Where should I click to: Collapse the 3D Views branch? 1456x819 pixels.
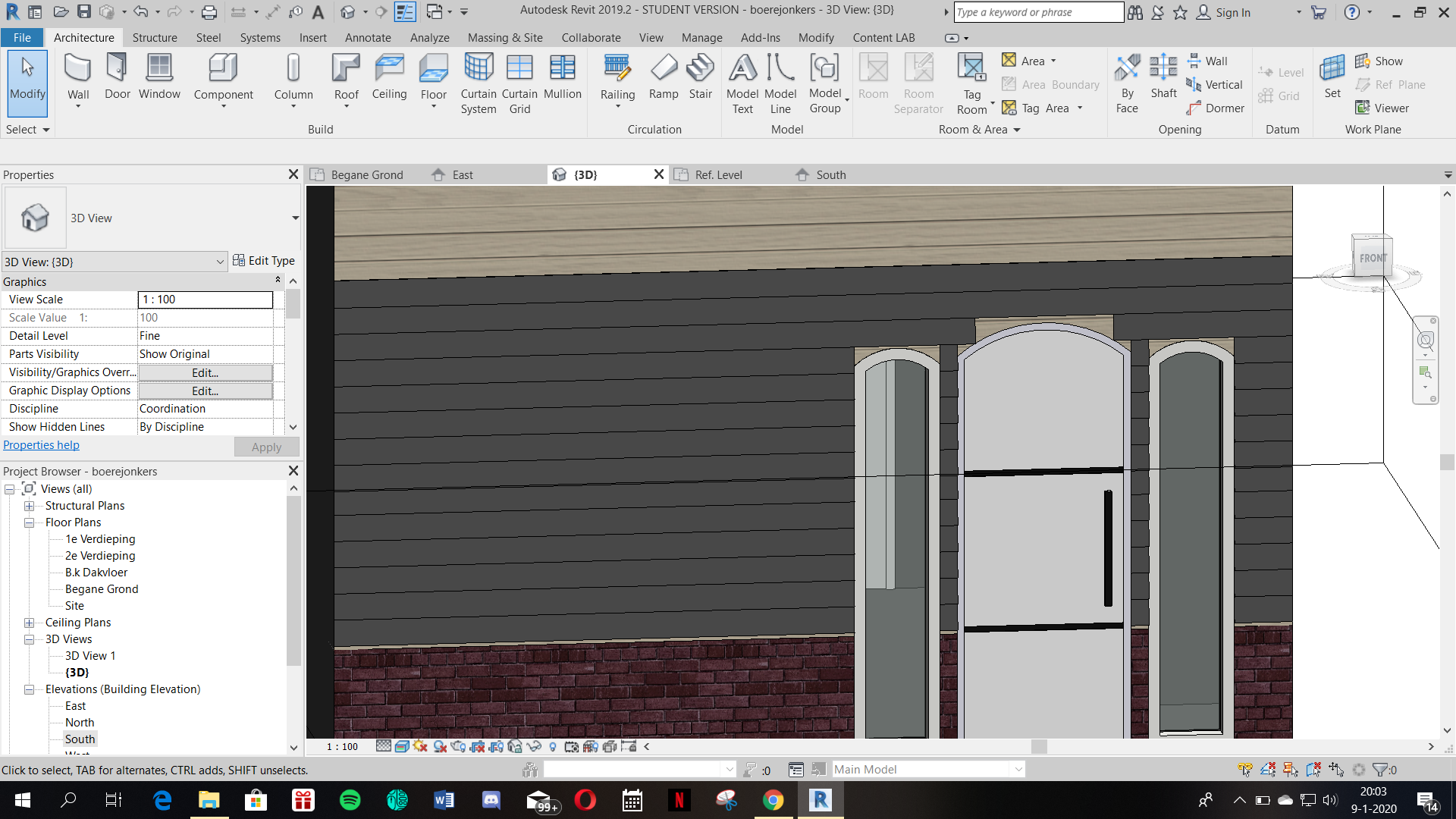(x=30, y=639)
